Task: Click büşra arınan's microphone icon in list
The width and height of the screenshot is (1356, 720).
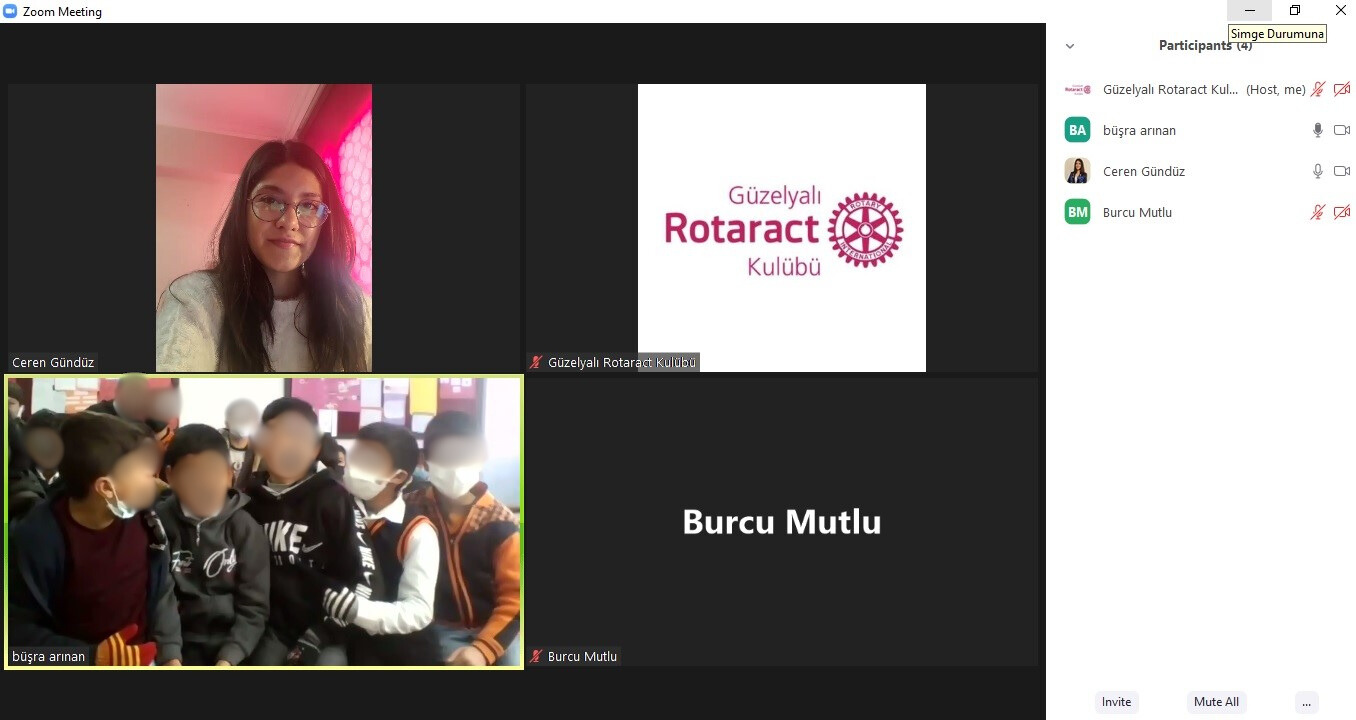Action: pos(1318,130)
